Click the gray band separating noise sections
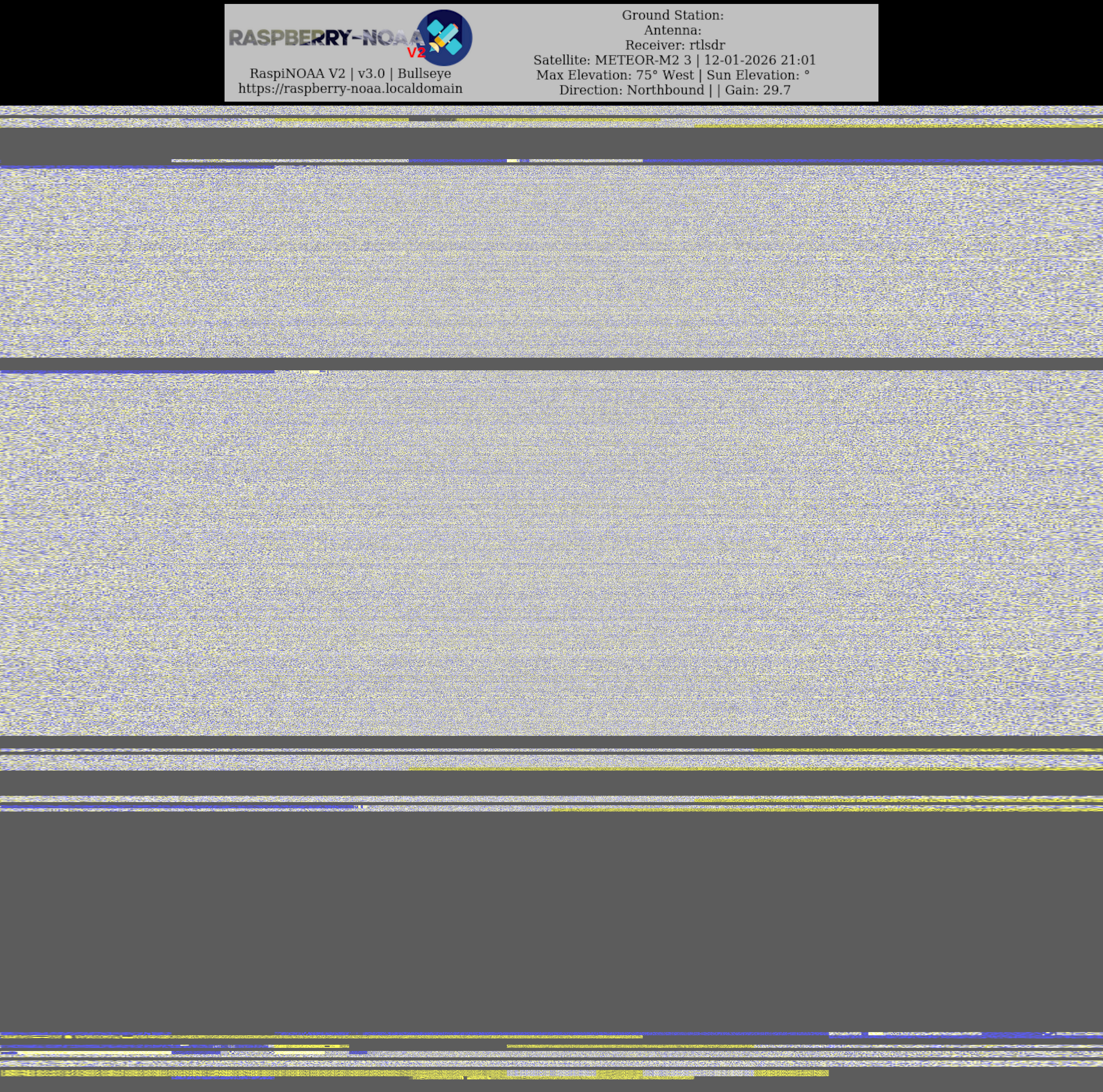The height and width of the screenshot is (1092, 1103). tap(551, 364)
